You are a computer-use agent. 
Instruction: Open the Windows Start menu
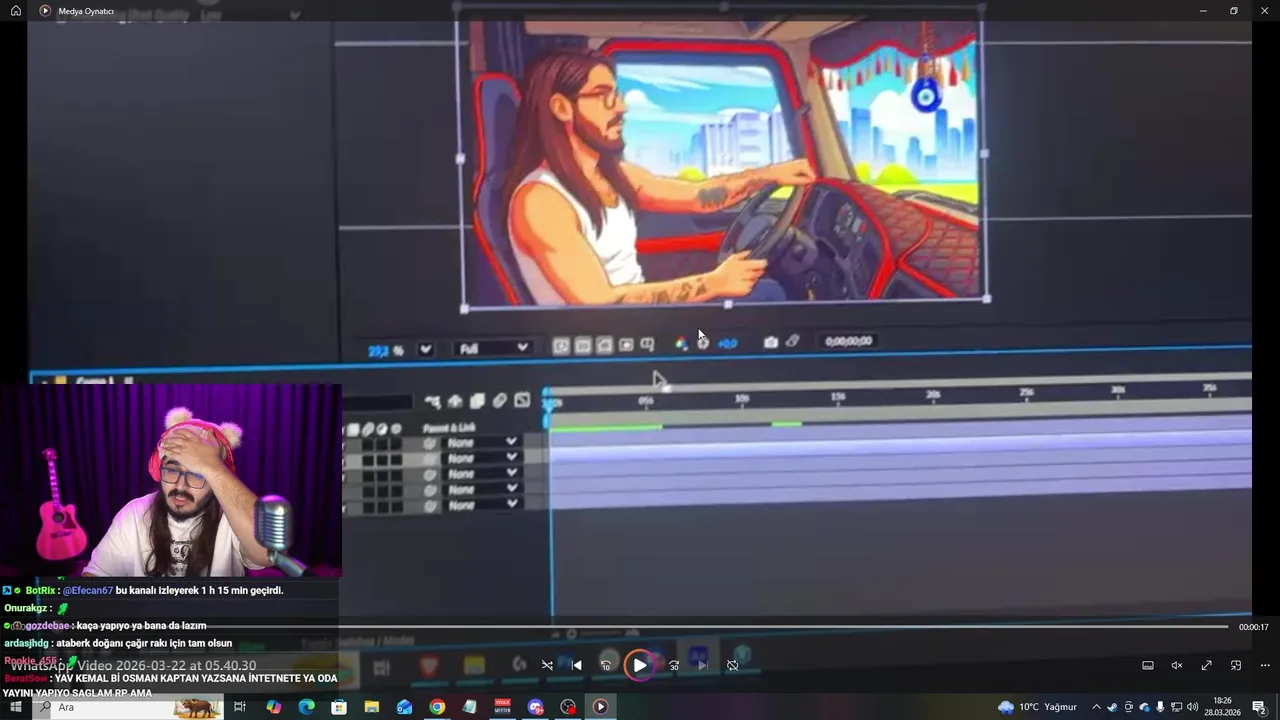pyautogui.click(x=16, y=707)
